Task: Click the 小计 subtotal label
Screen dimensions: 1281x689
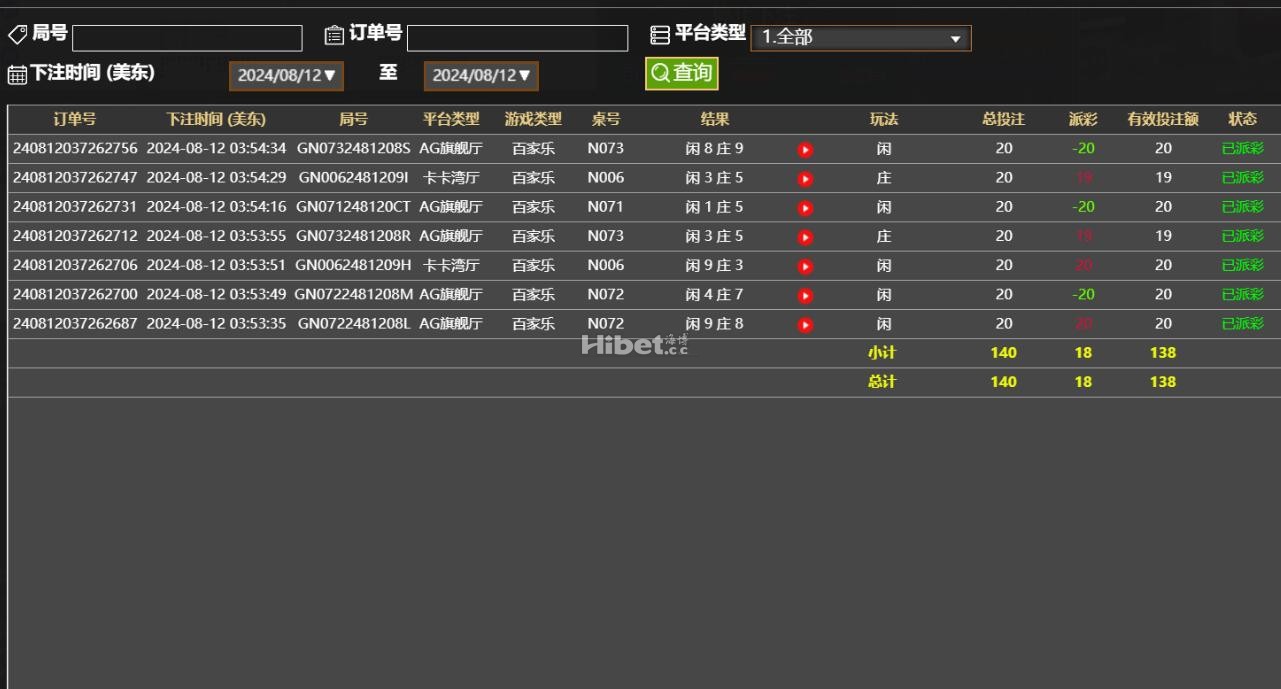Action: pos(882,352)
